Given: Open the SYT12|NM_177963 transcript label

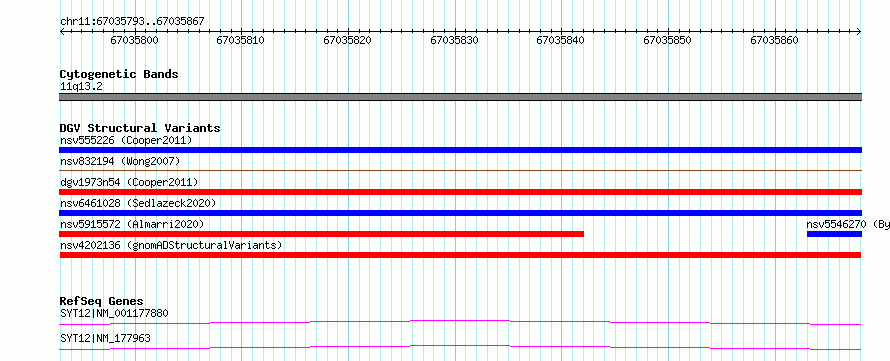Looking at the screenshot, I should [x=105, y=338].
